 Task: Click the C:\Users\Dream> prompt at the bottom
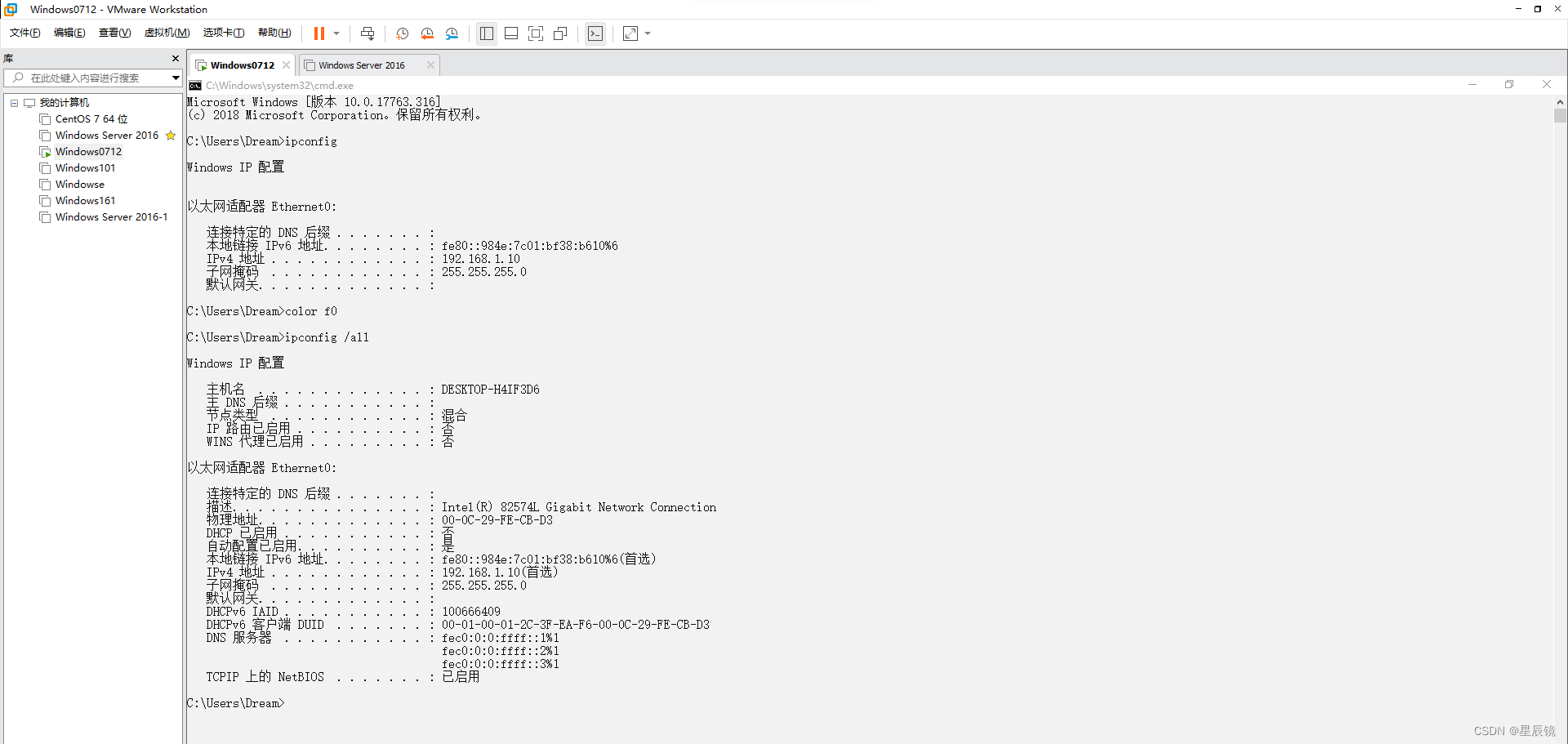(235, 703)
